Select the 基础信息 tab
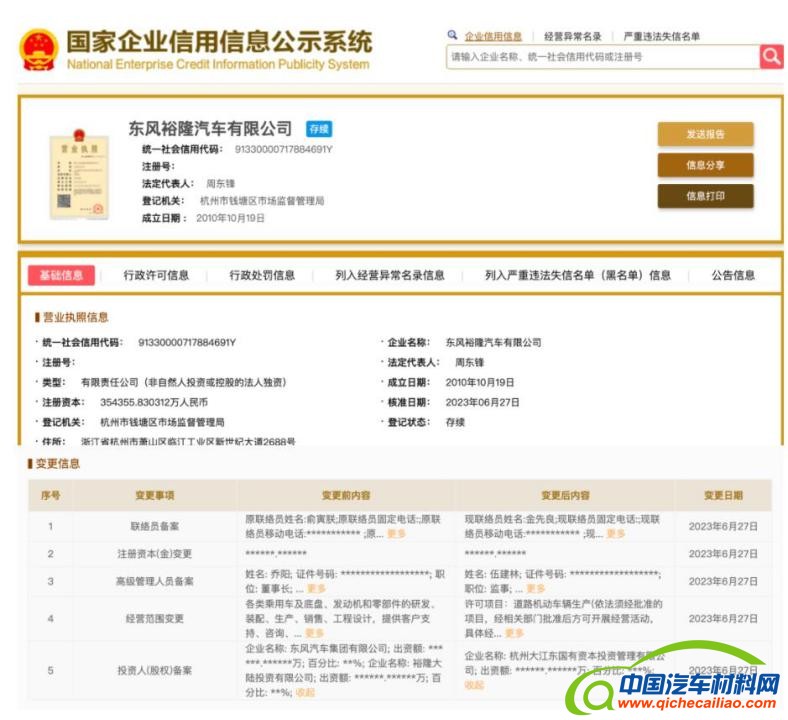The width and height of the screenshot is (788, 720). pyautogui.click(x=61, y=275)
